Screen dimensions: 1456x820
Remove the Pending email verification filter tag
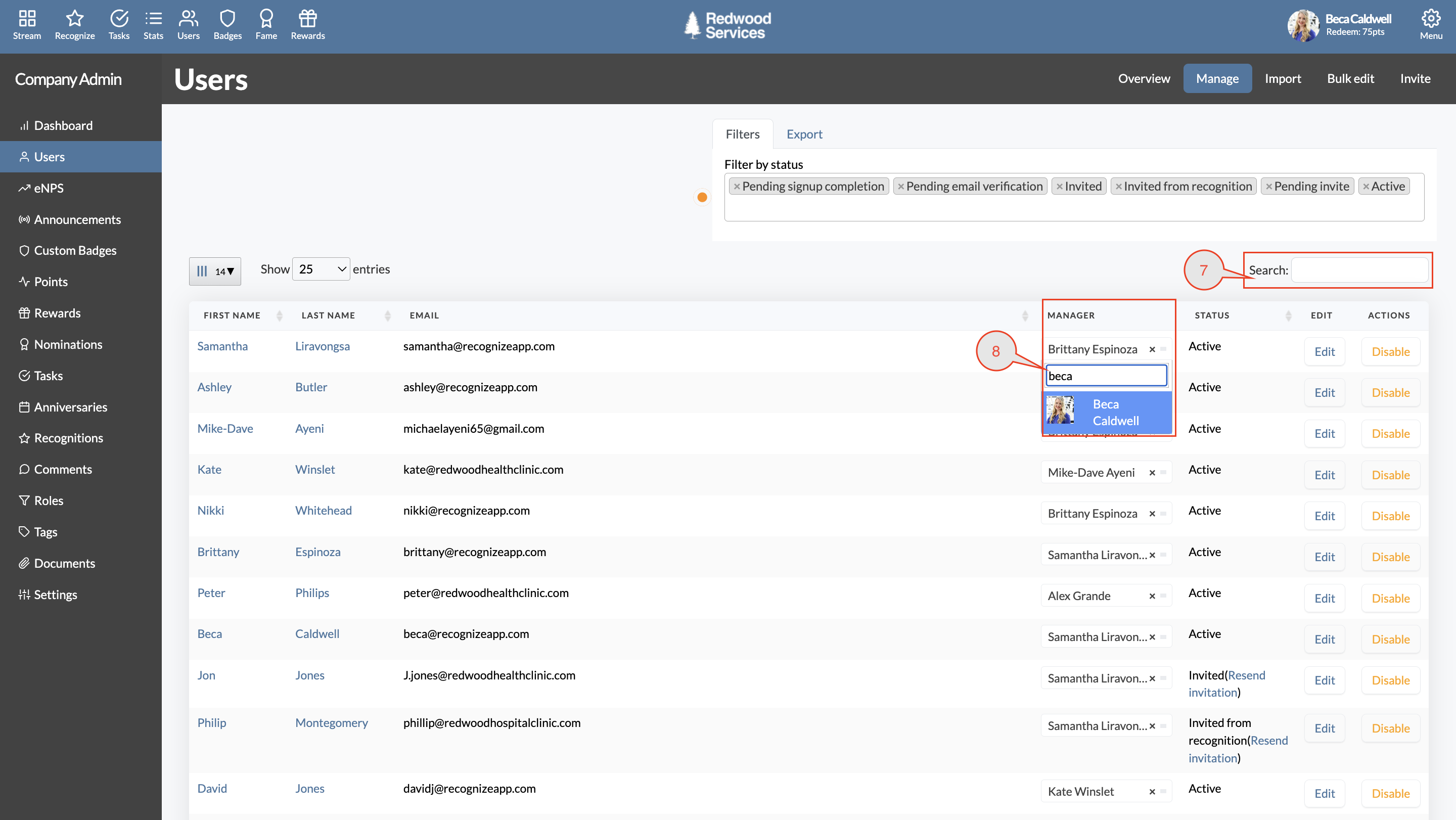[901, 187]
